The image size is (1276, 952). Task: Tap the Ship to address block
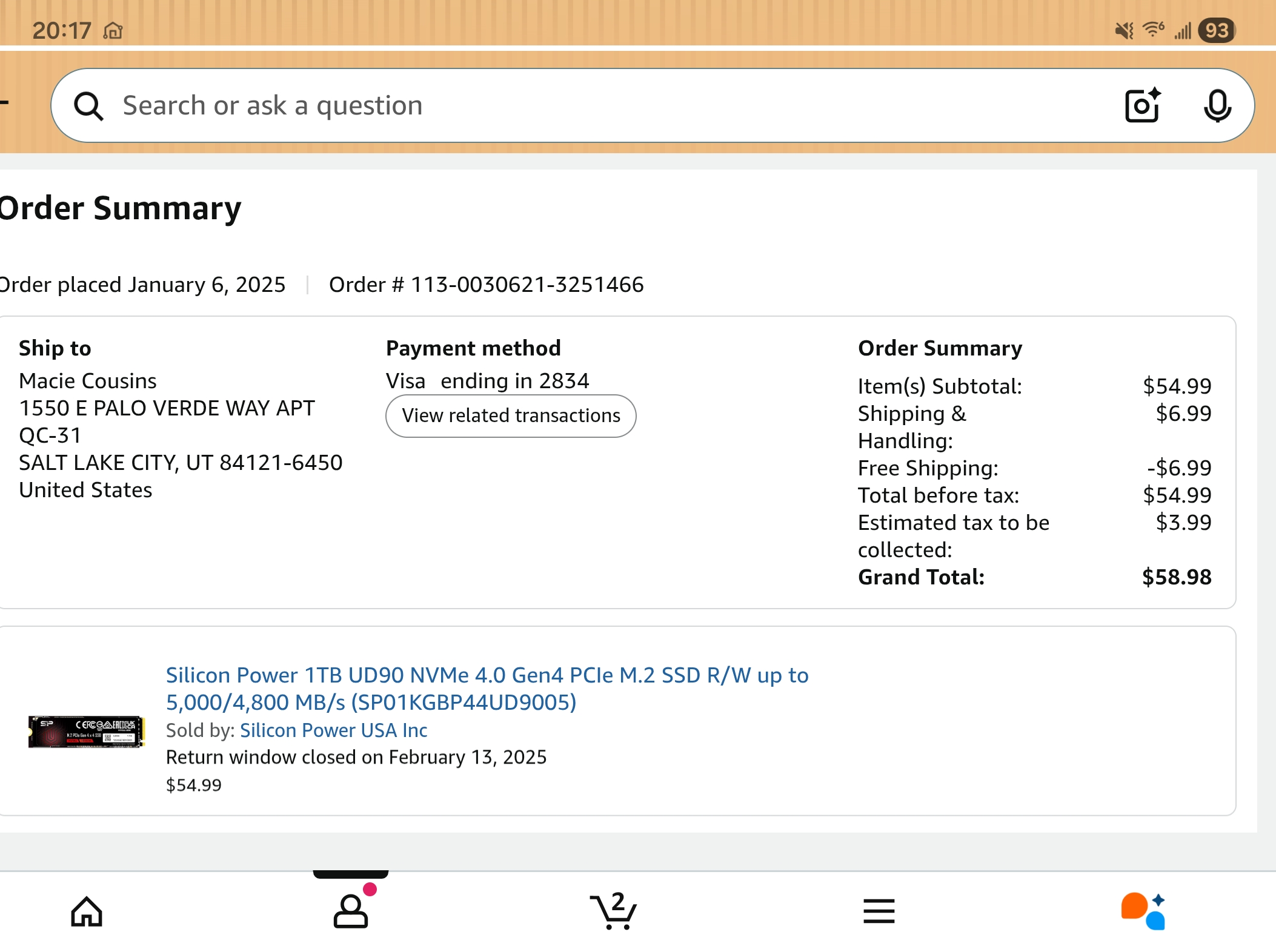click(x=181, y=435)
